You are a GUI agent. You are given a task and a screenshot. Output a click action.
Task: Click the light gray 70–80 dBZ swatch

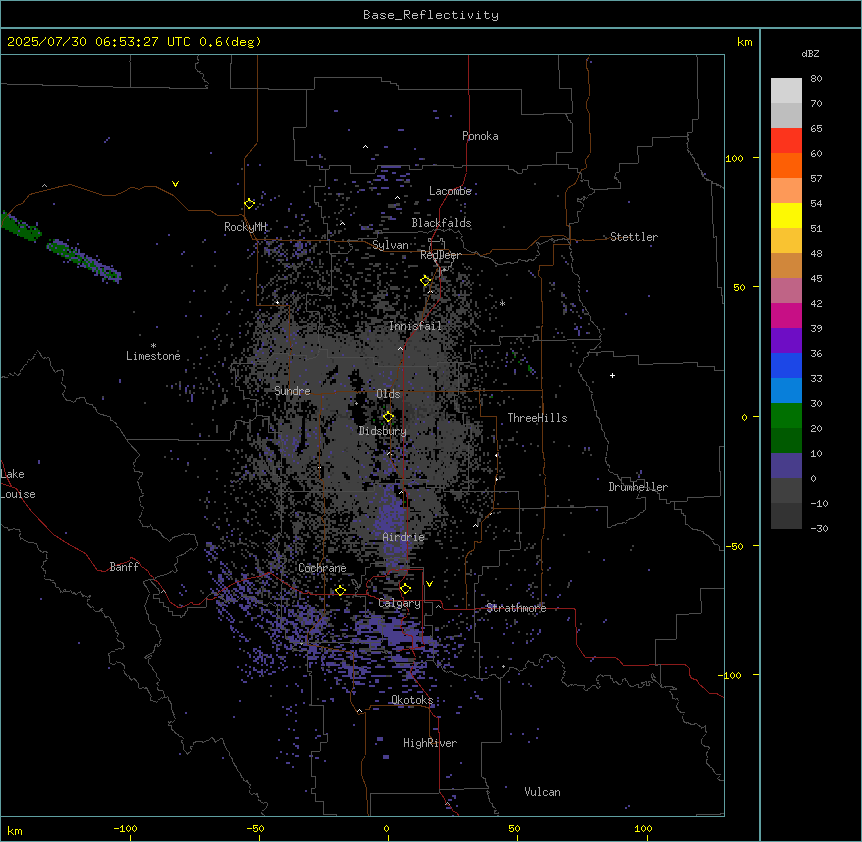[x=786, y=91]
